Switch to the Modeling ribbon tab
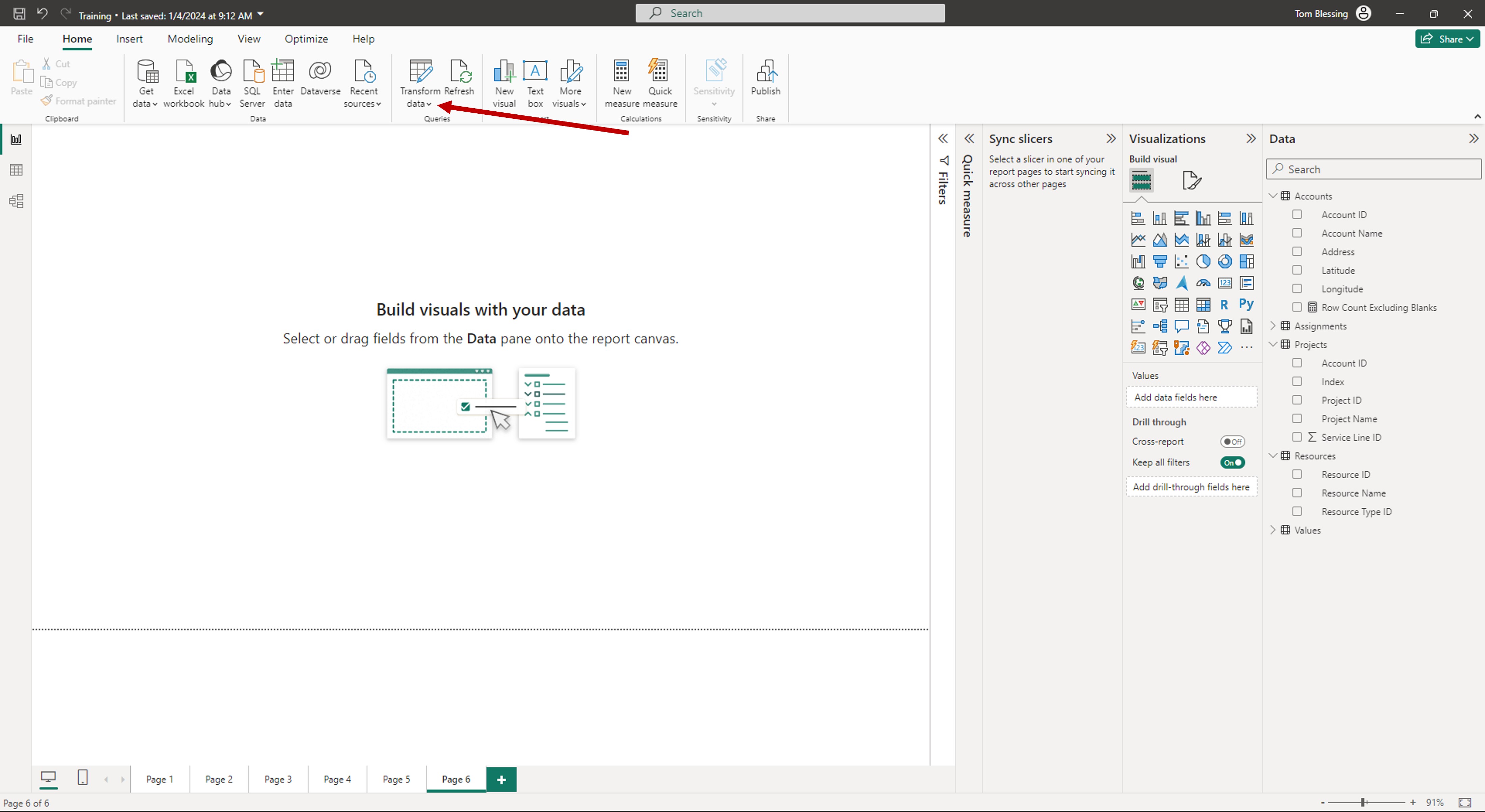 pyautogui.click(x=190, y=38)
